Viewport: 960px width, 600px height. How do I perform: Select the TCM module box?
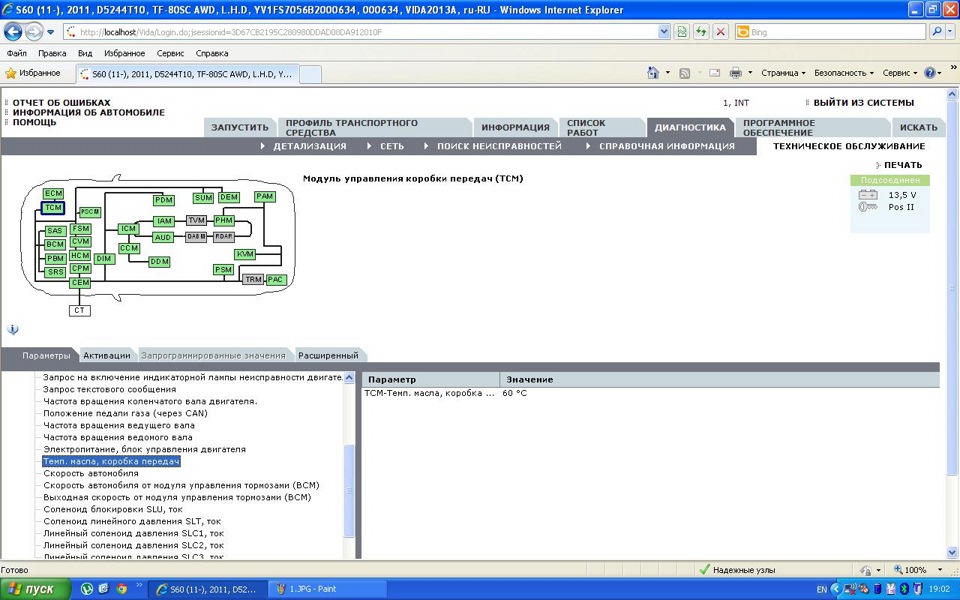click(53, 208)
